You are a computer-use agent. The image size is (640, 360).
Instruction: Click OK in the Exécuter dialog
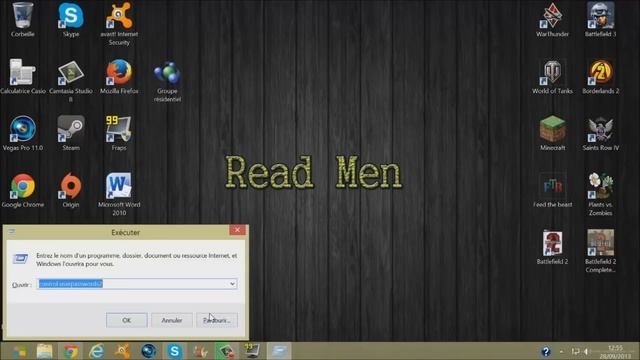(127, 320)
